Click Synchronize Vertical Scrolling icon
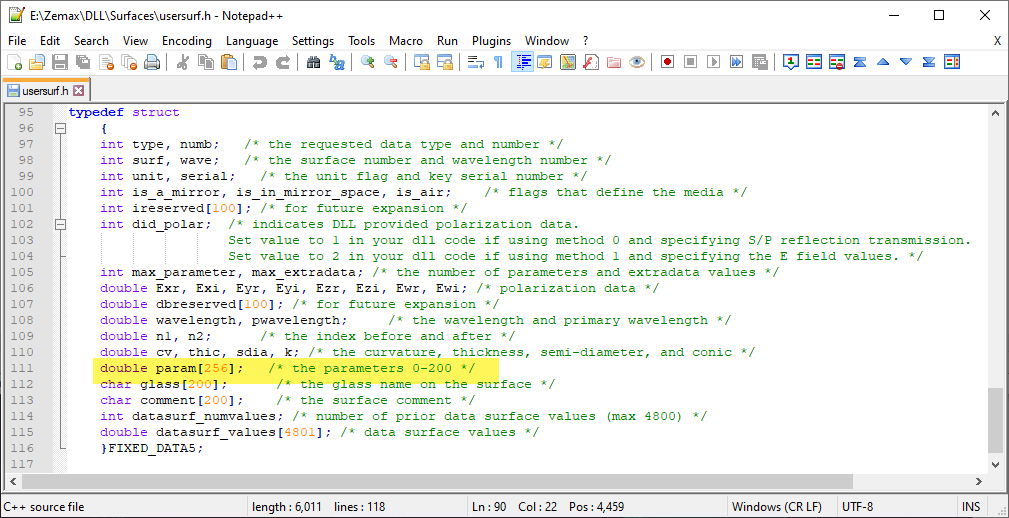Viewport: 1009px width, 518px height. (421, 62)
